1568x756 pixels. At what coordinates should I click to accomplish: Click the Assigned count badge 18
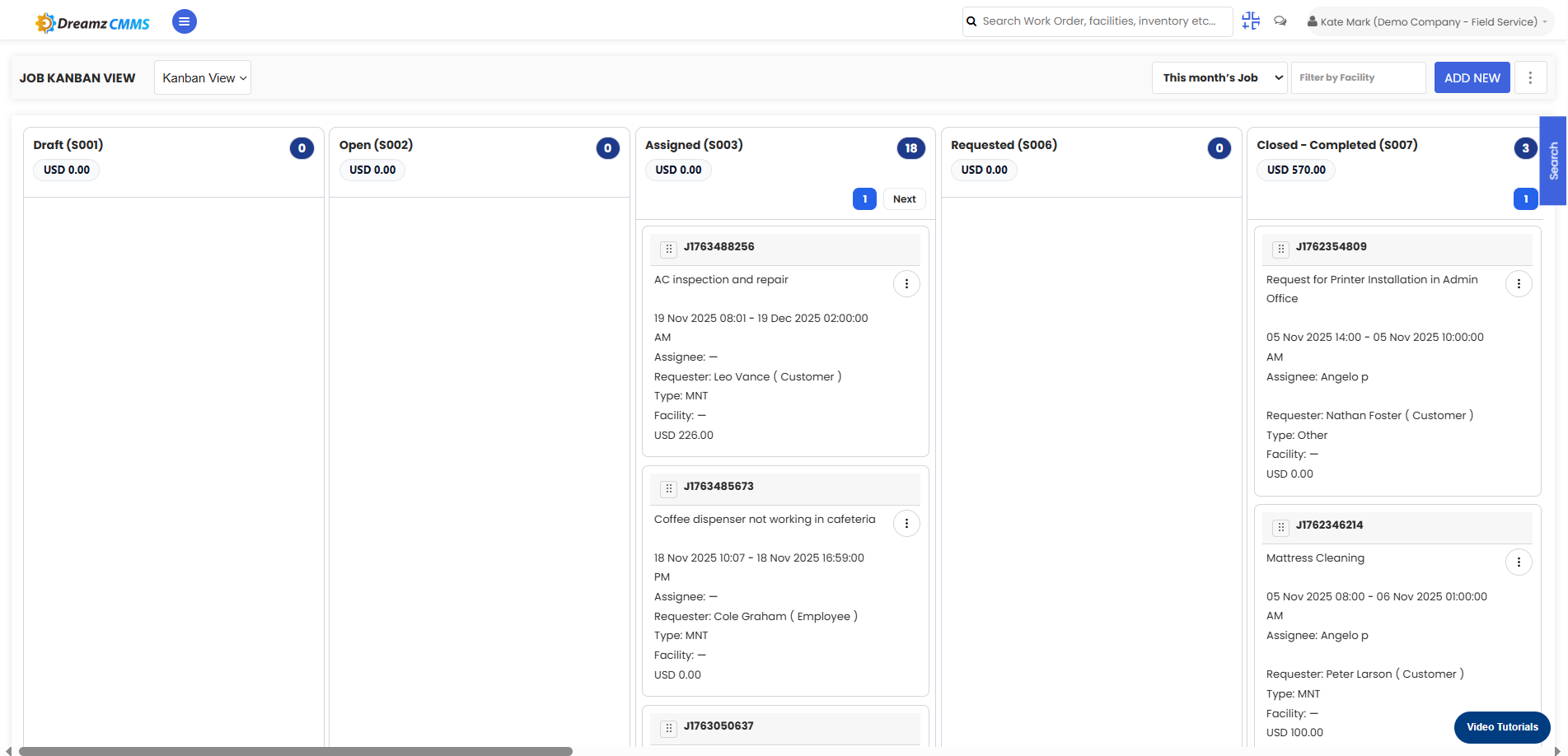click(910, 148)
